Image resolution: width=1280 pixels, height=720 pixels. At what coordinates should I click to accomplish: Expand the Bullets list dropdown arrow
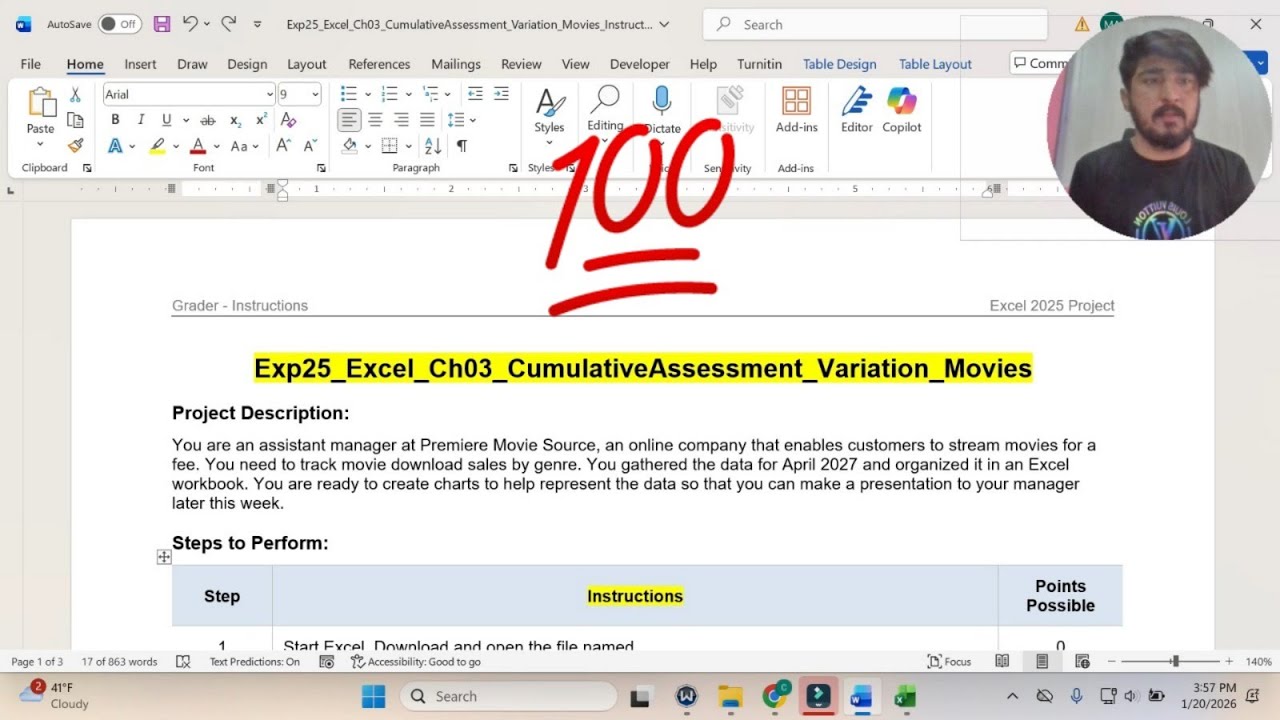(x=367, y=94)
